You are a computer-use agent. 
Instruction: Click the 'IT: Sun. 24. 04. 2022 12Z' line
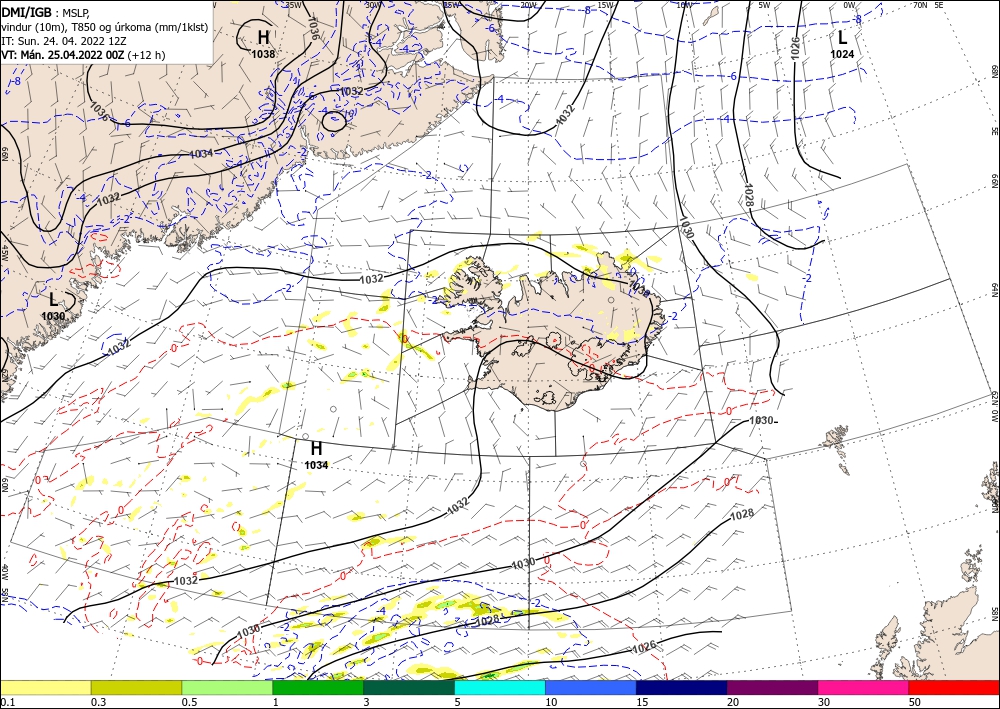click(64, 41)
